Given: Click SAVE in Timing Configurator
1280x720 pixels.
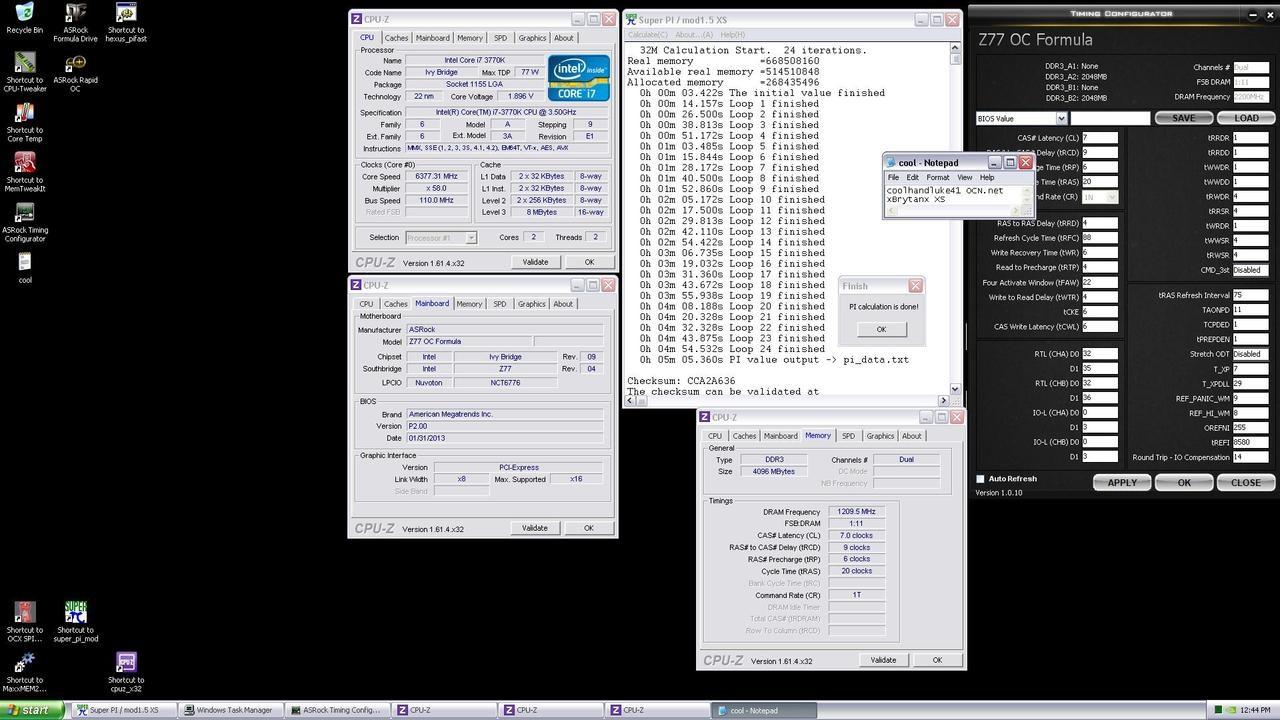Looking at the screenshot, I should click(x=1183, y=118).
